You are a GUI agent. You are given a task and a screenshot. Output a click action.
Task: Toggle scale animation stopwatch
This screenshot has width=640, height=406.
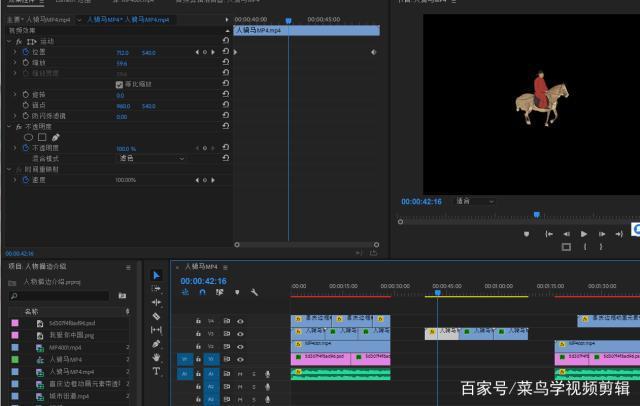tap(26, 63)
